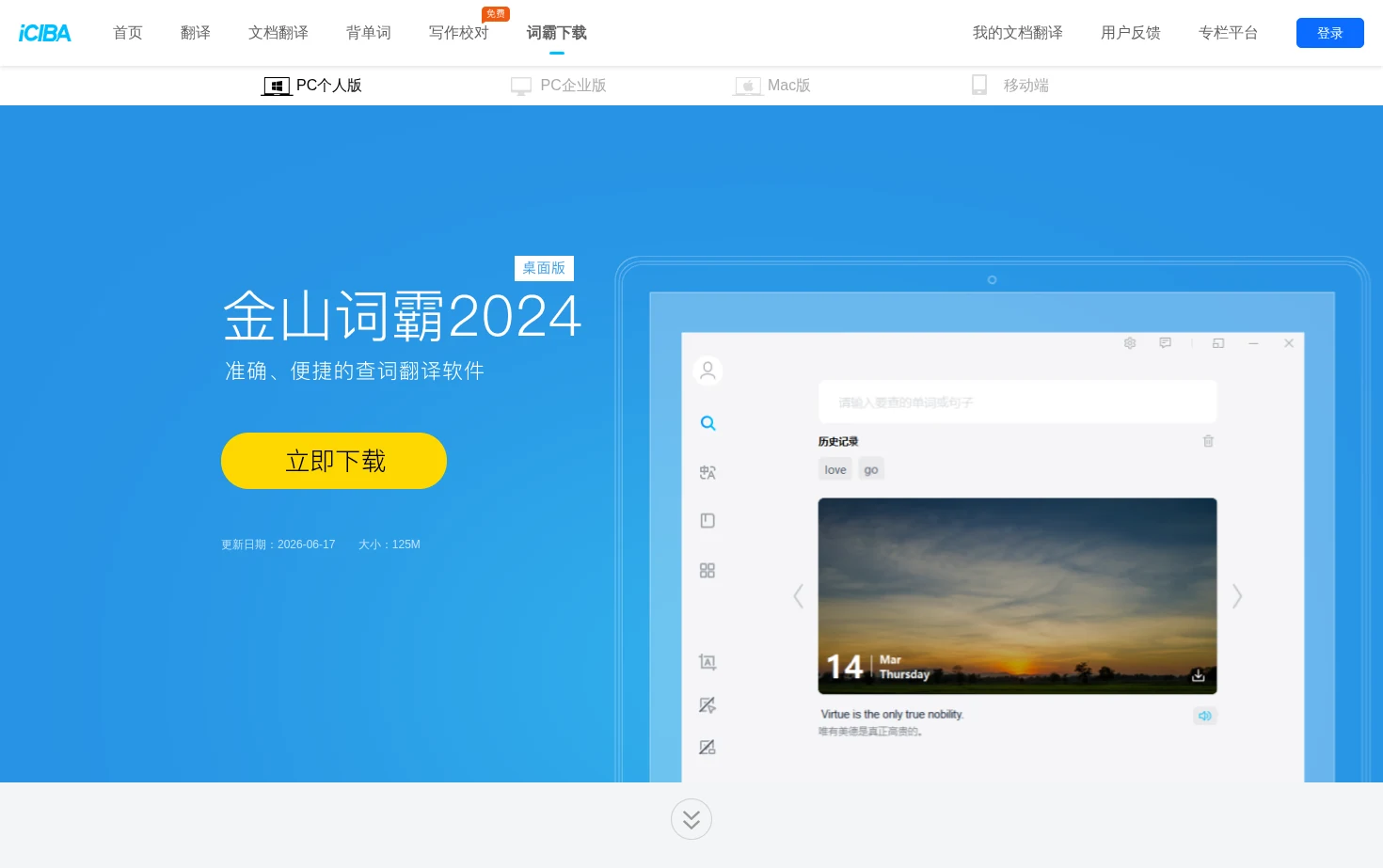
Task: Click the icon between the screenshot and bottom icons
Action: point(707,705)
